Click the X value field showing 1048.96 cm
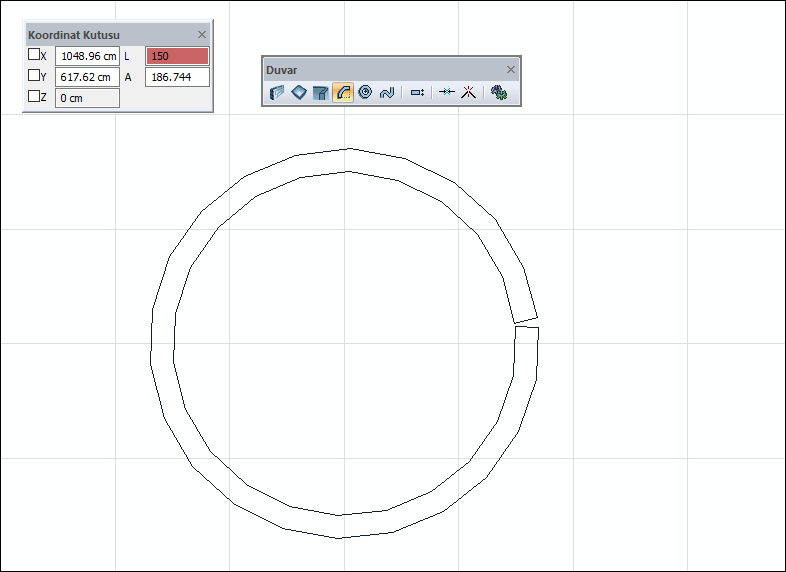786x572 pixels. [x=87, y=56]
